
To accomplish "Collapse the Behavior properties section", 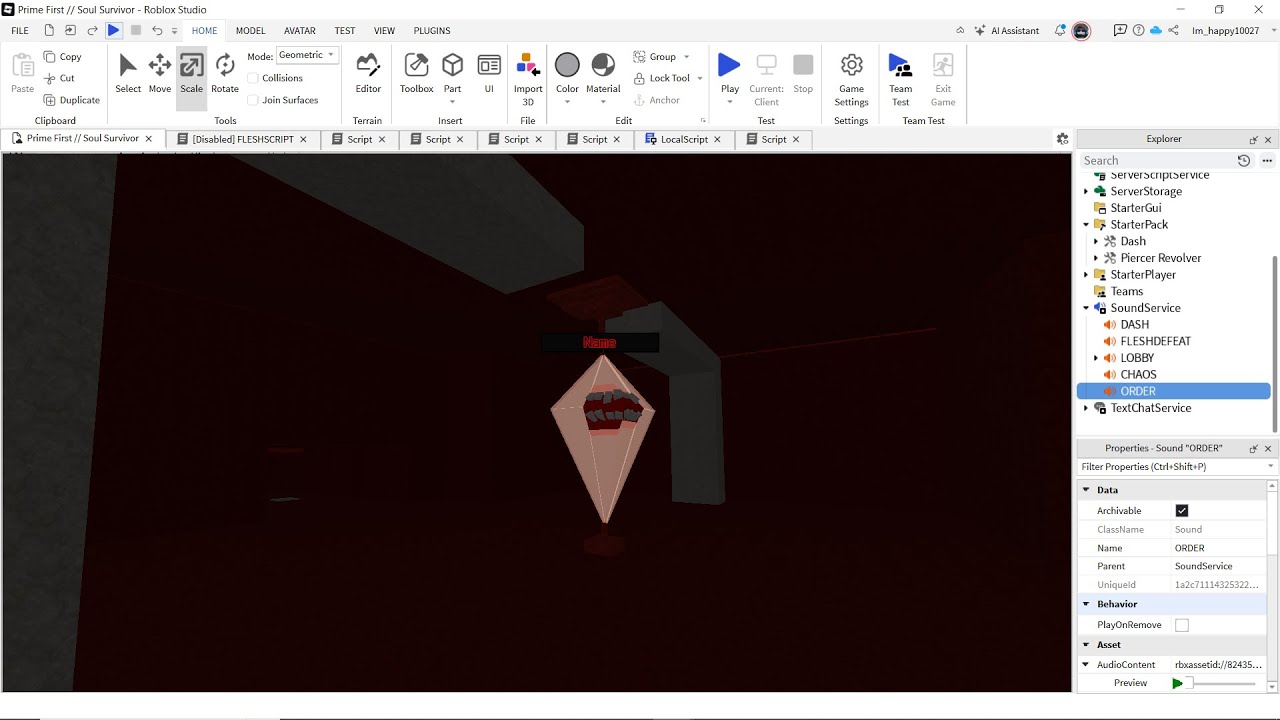I will coord(1086,604).
